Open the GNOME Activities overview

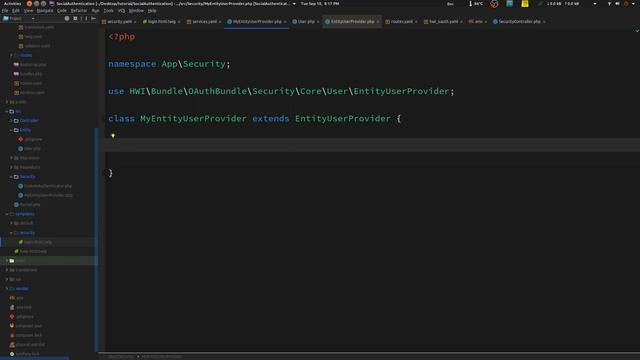(12, 4)
